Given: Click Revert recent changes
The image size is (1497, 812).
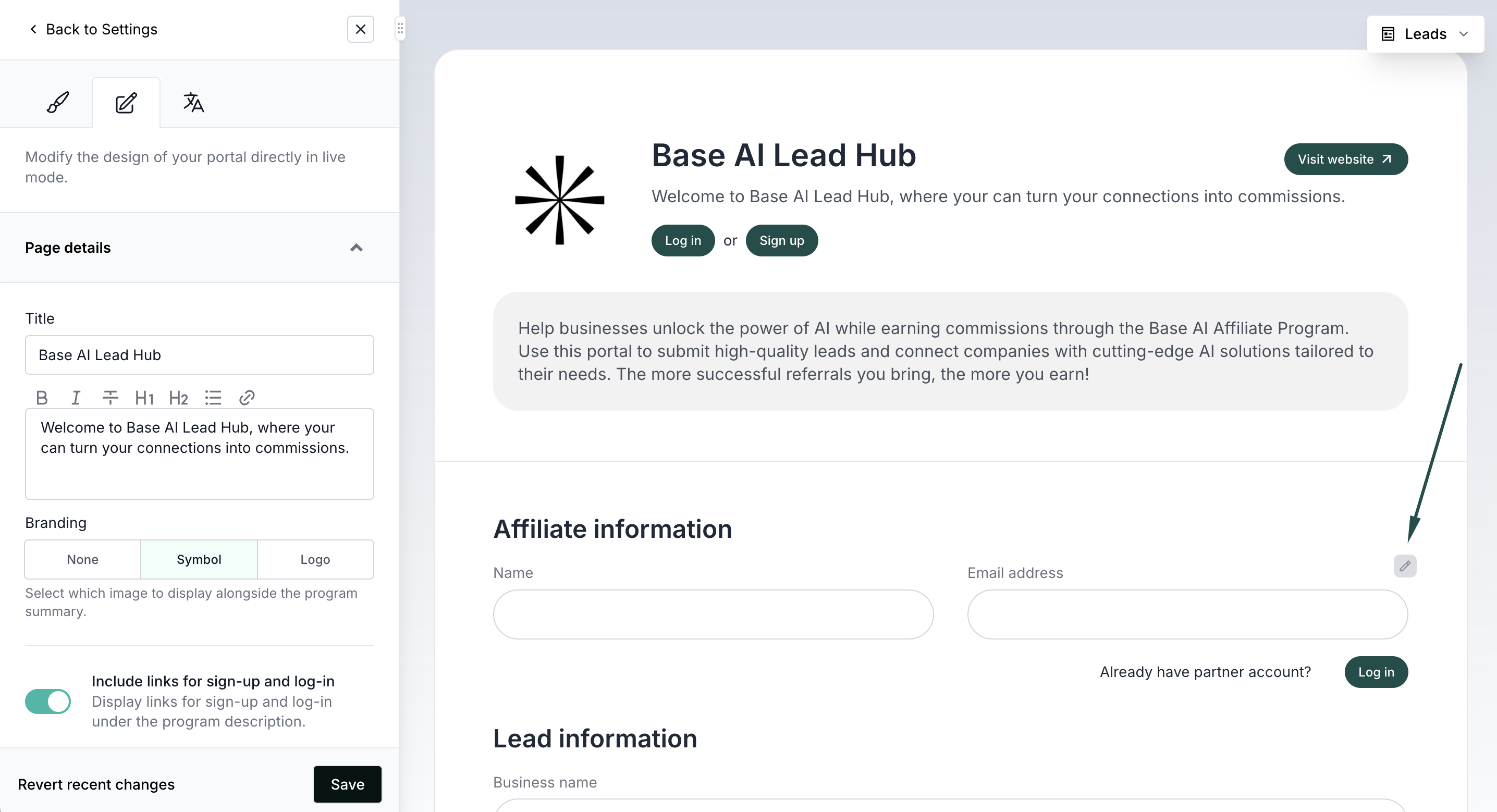Looking at the screenshot, I should click(x=96, y=784).
